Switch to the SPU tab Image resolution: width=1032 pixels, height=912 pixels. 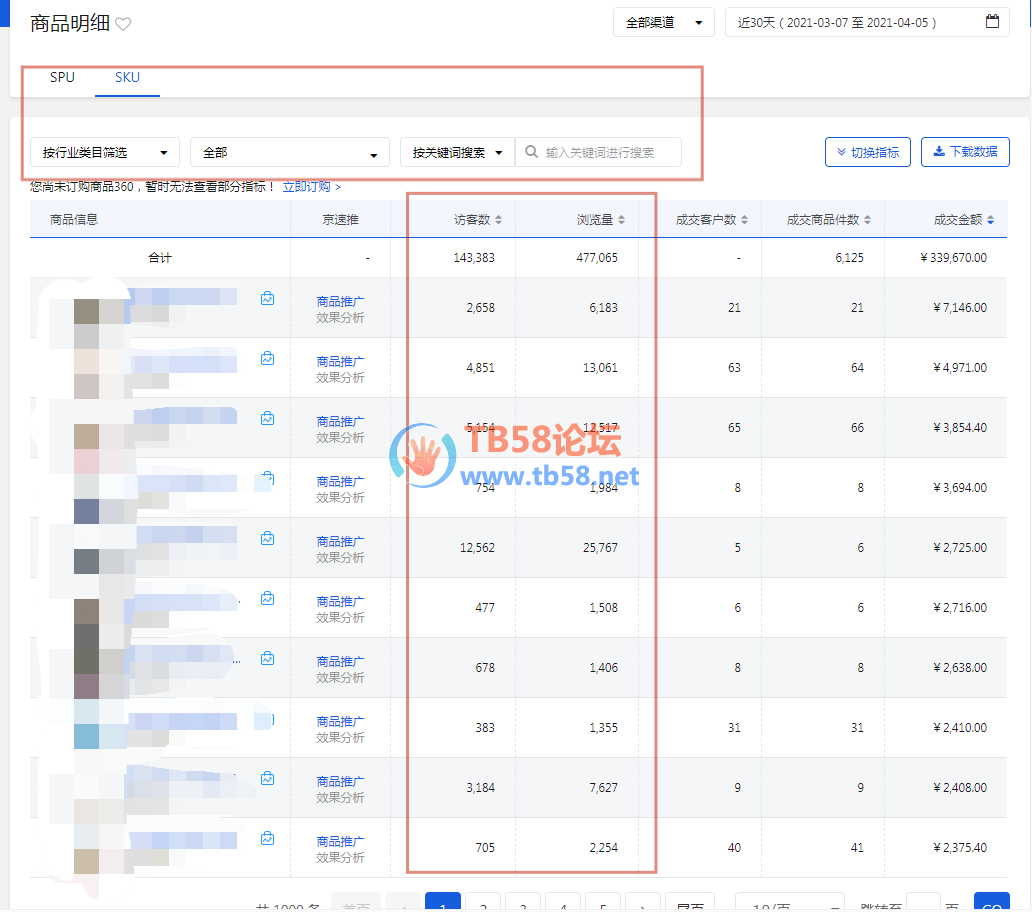[x=63, y=77]
